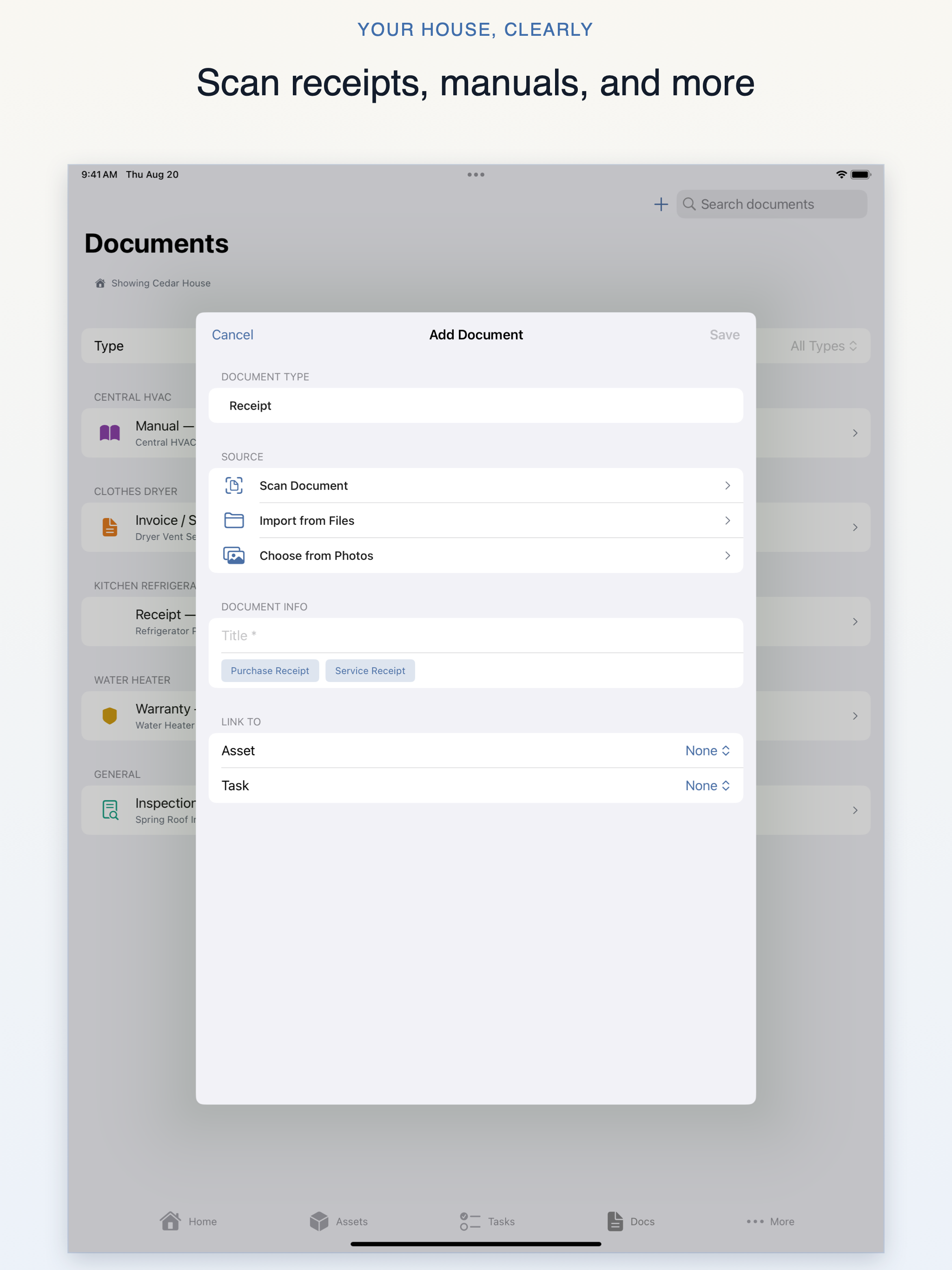Click the Warranty shield icon

(x=110, y=716)
